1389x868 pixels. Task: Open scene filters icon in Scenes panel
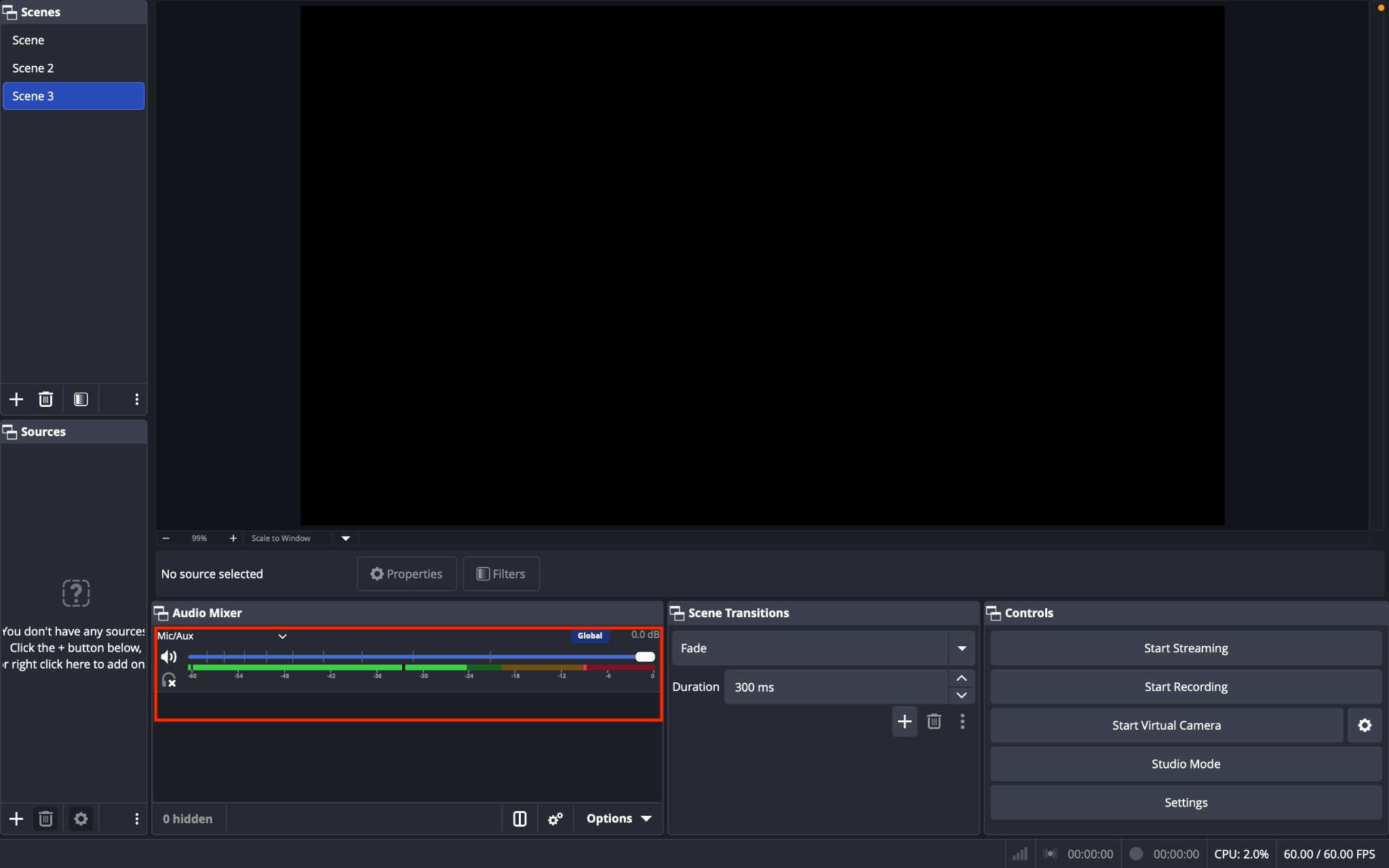[x=81, y=399]
